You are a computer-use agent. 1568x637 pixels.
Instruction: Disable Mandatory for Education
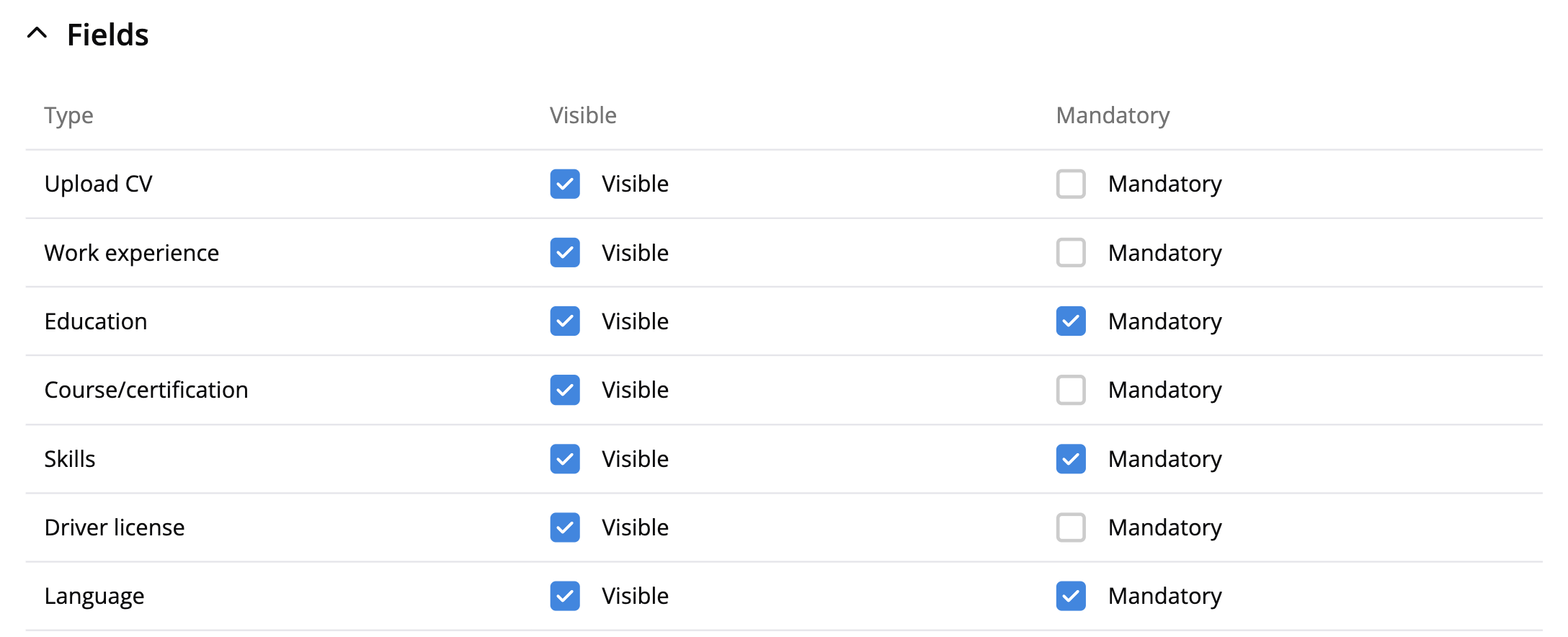pyautogui.click(x=1071, y=321)
